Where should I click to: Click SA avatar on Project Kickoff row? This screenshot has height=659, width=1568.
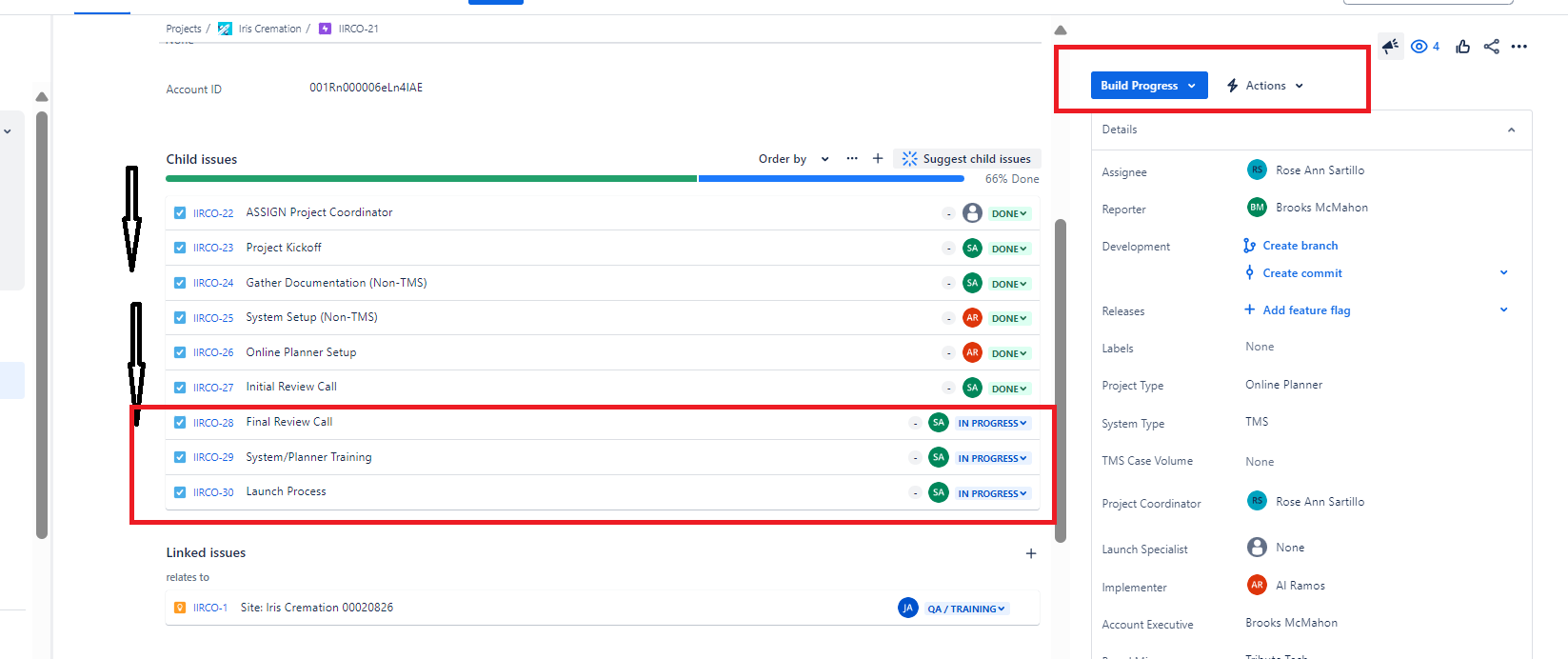click(x=972, y=248)
